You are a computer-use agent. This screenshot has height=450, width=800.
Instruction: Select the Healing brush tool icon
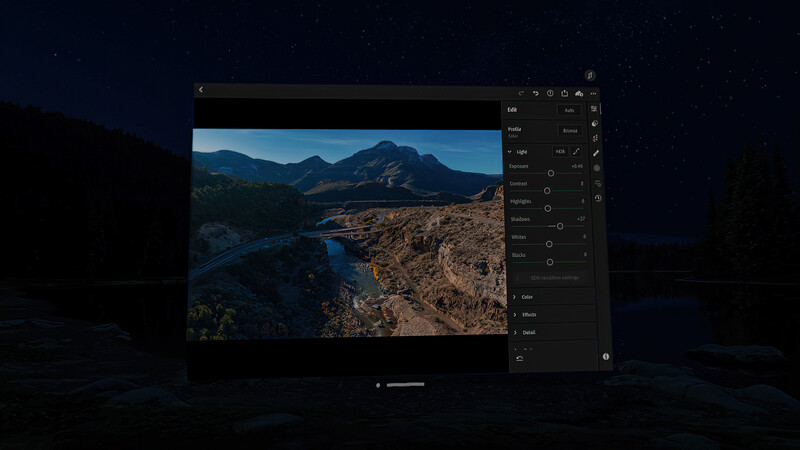tap(596, 153)
